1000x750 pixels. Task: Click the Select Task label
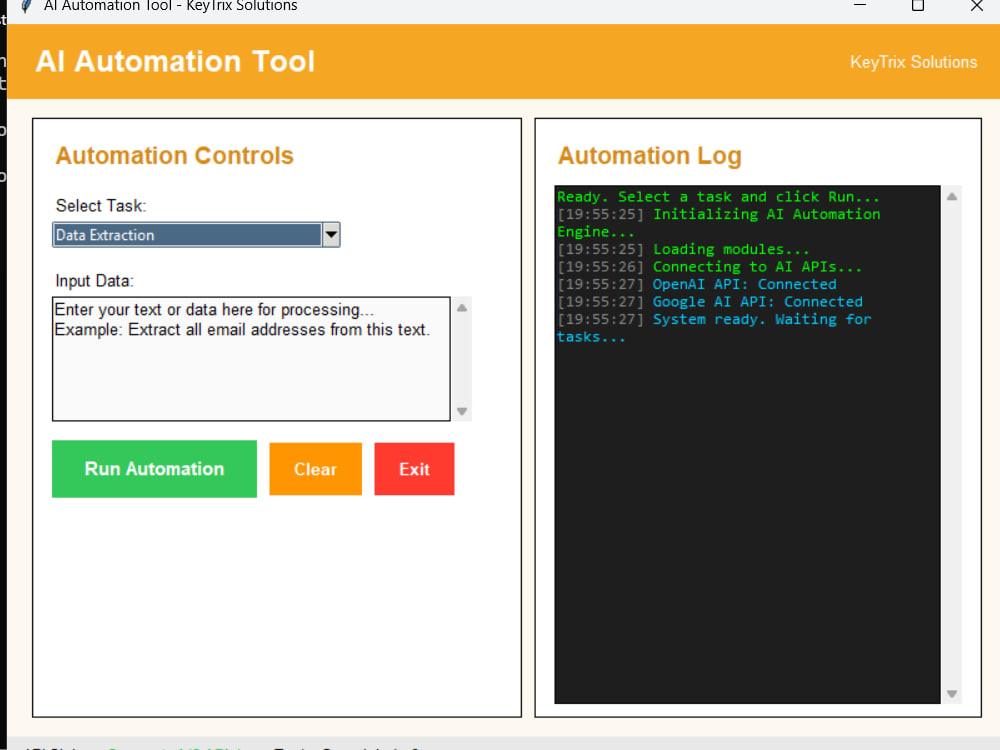101,205
